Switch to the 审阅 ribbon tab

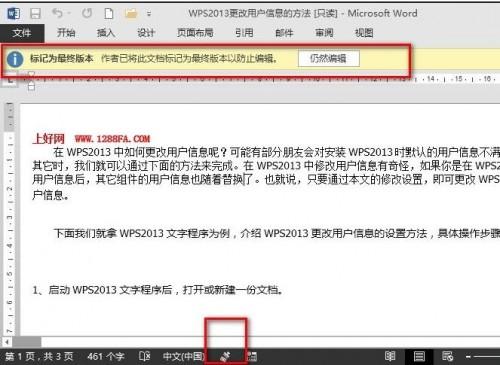click(324, 33)
